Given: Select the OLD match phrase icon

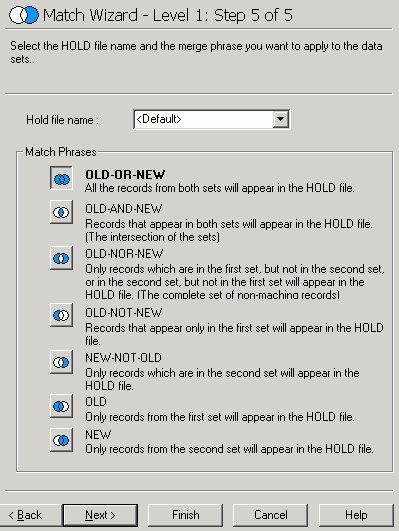Looking at the screenshot, I should (61, 406).
